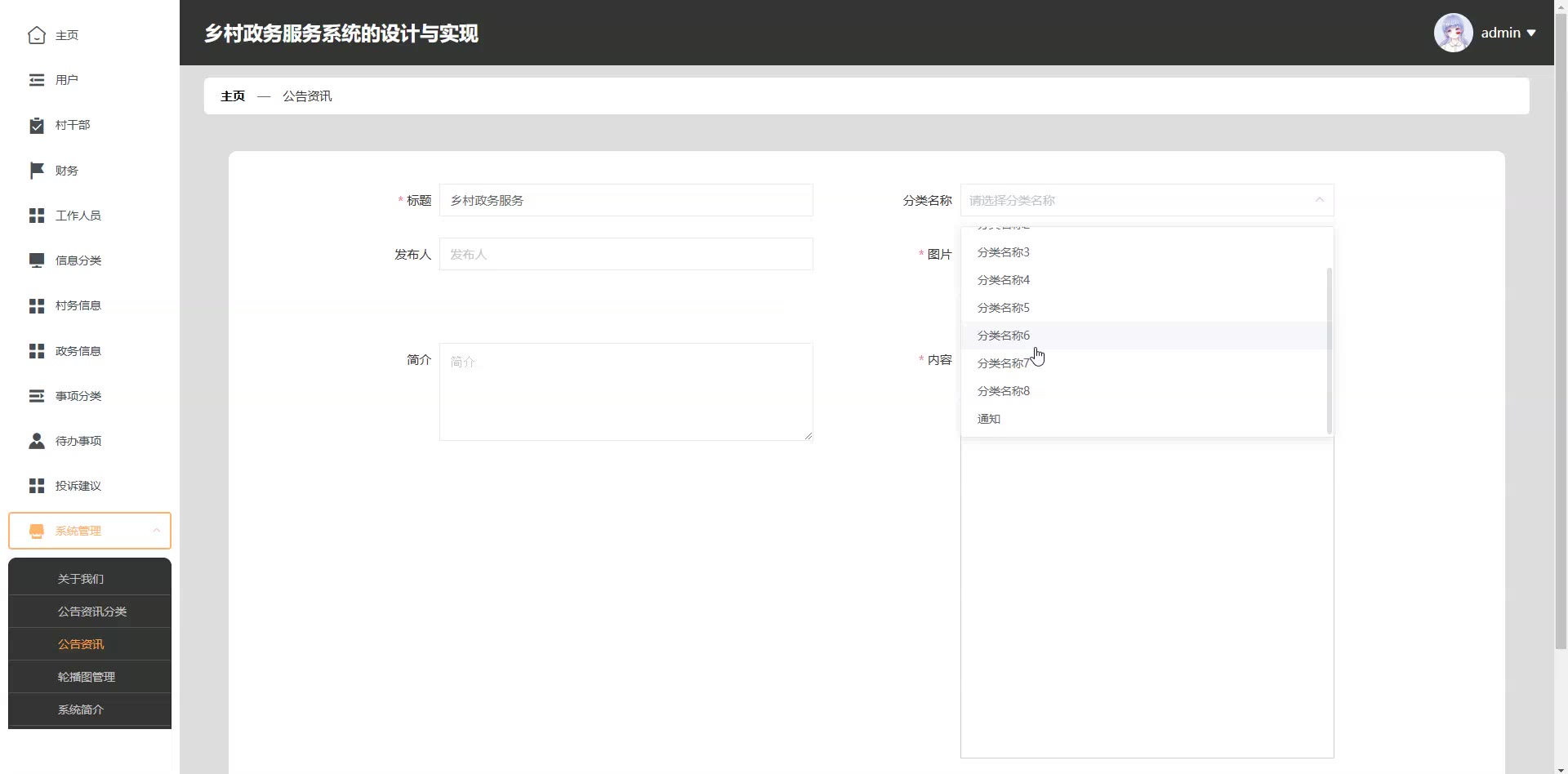Image resolution: width=1568 pixels, height=774 pixels.
Task: Click the monitor icon beside 信息分类
Action: coord(37,260)
